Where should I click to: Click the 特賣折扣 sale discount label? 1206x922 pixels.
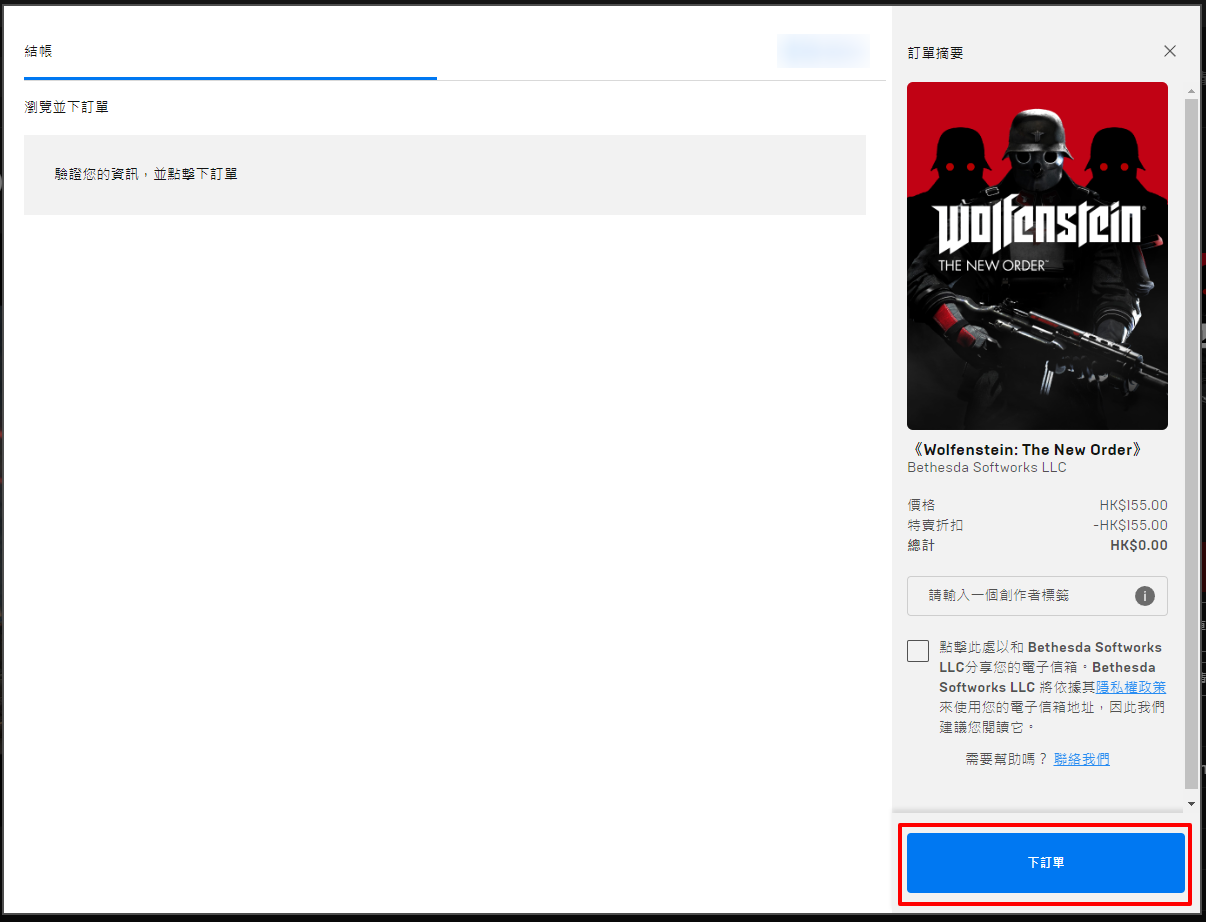point(935,525)
